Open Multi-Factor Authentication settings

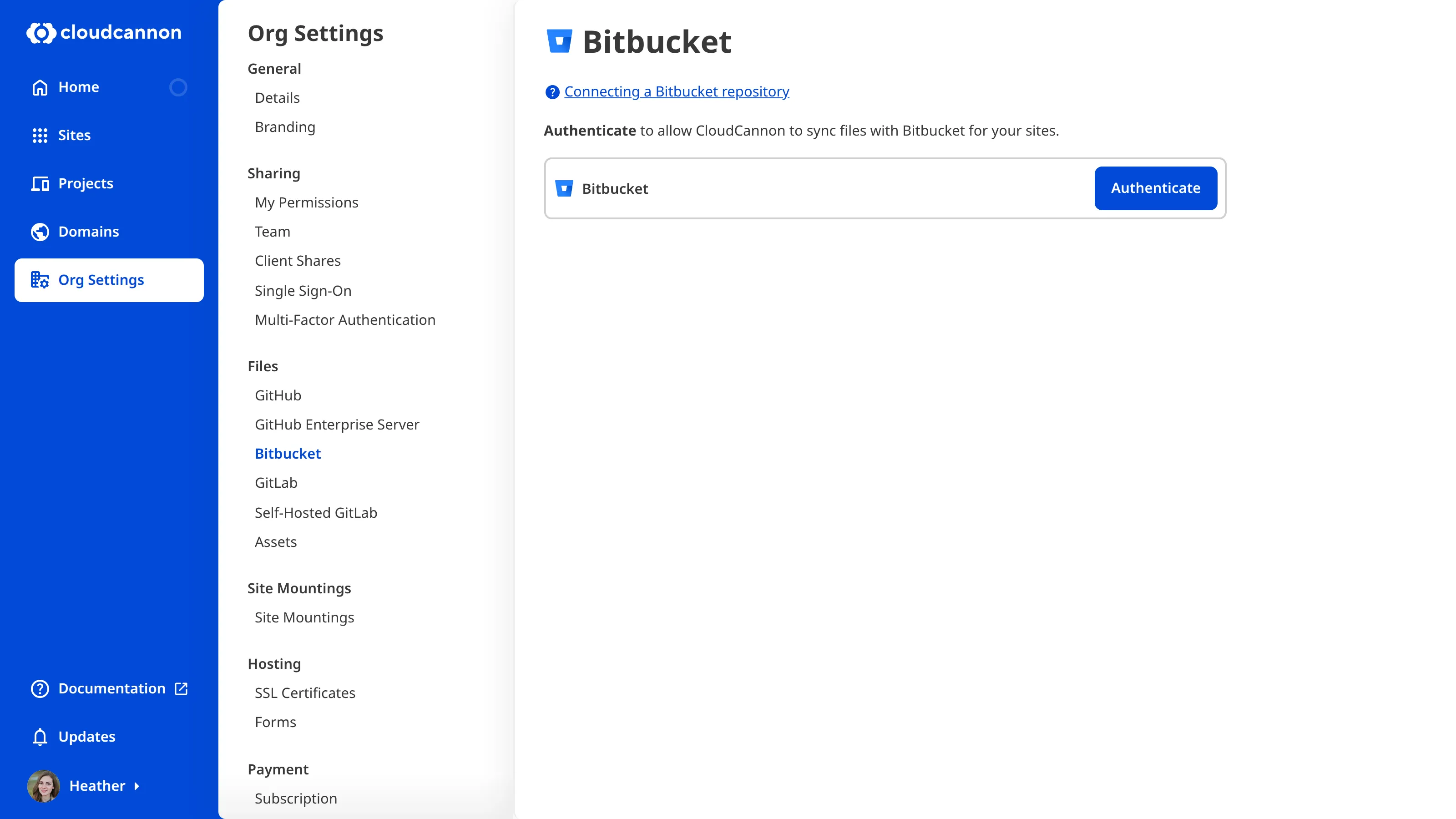click(345, 320)
